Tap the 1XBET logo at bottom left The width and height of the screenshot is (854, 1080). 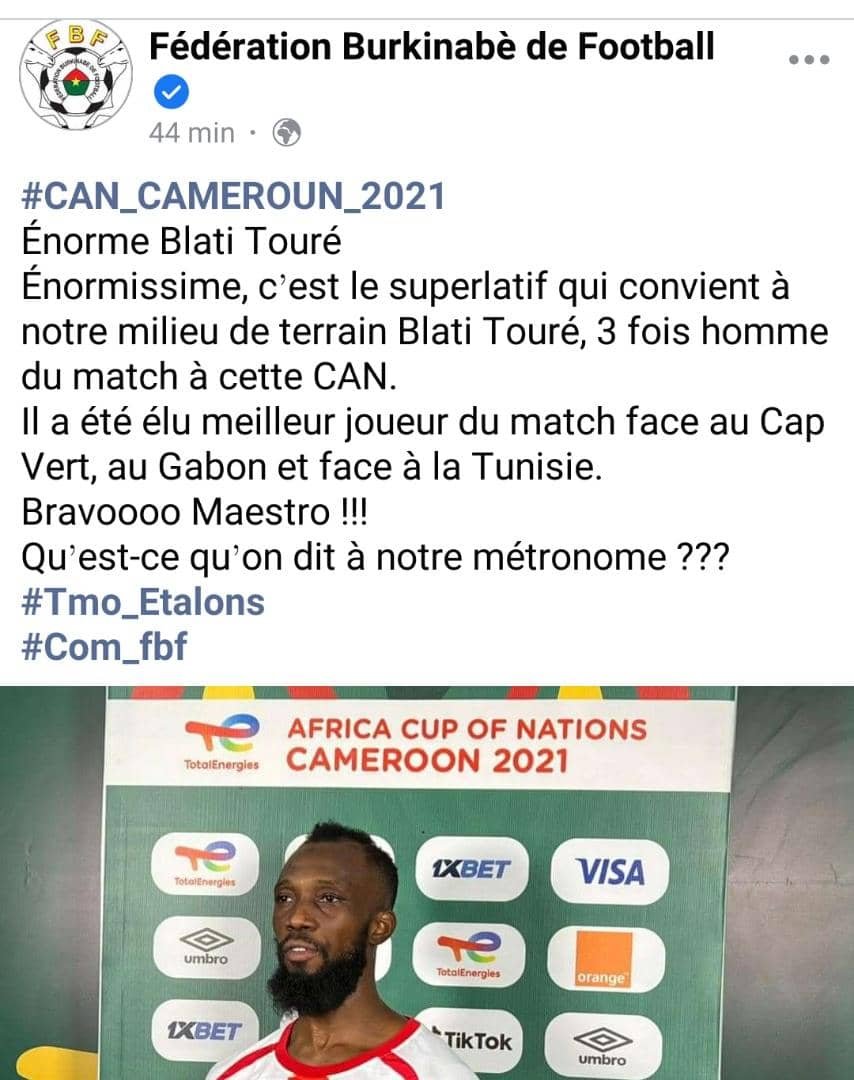point(205,1031)
